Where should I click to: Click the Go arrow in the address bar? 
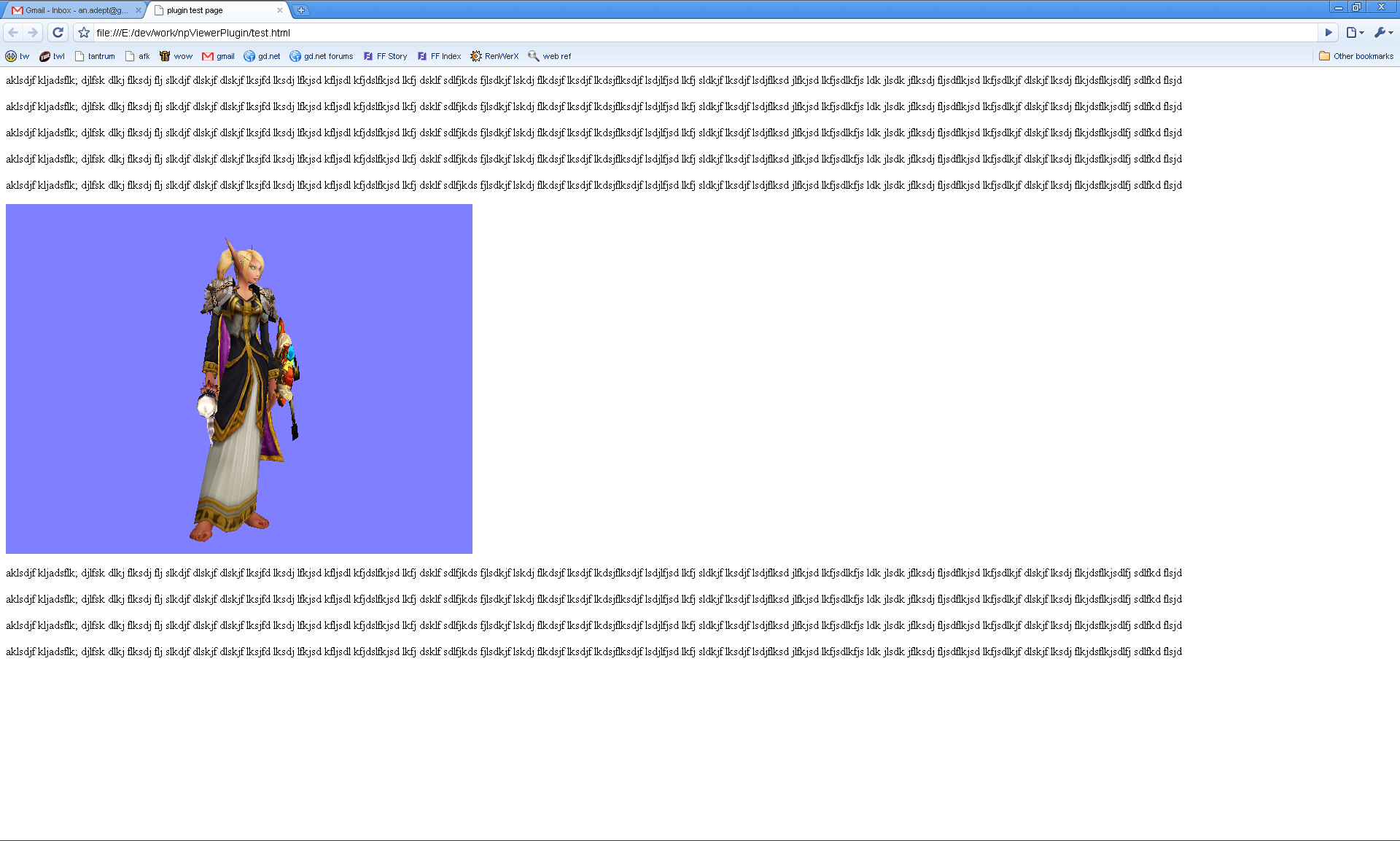point(1328,32)
